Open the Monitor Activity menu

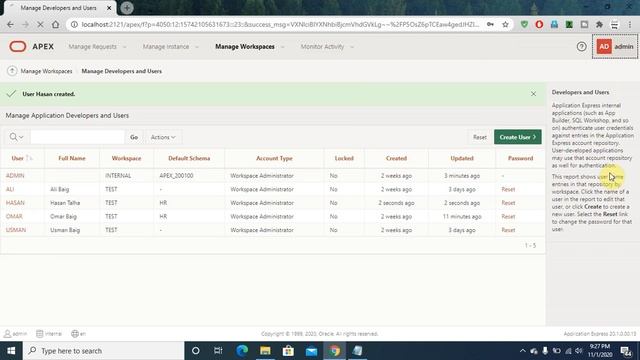327,47
